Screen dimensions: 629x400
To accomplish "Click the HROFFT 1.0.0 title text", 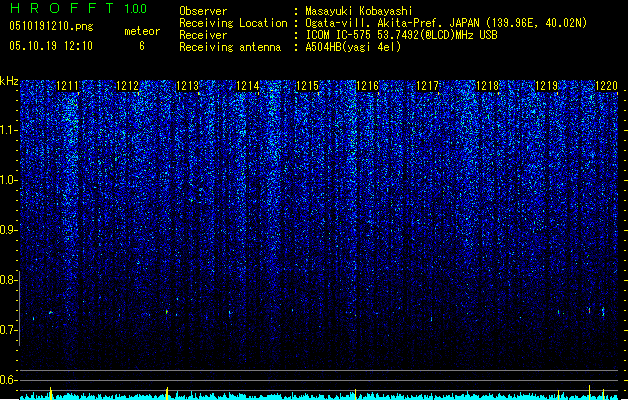I will (79, 8).
